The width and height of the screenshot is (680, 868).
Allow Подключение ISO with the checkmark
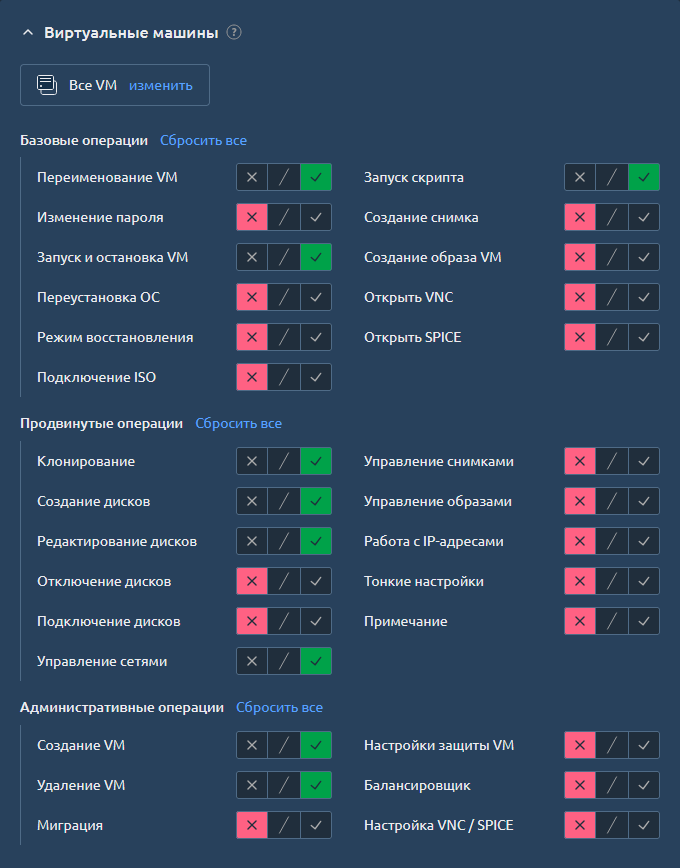tap(316, 377)
